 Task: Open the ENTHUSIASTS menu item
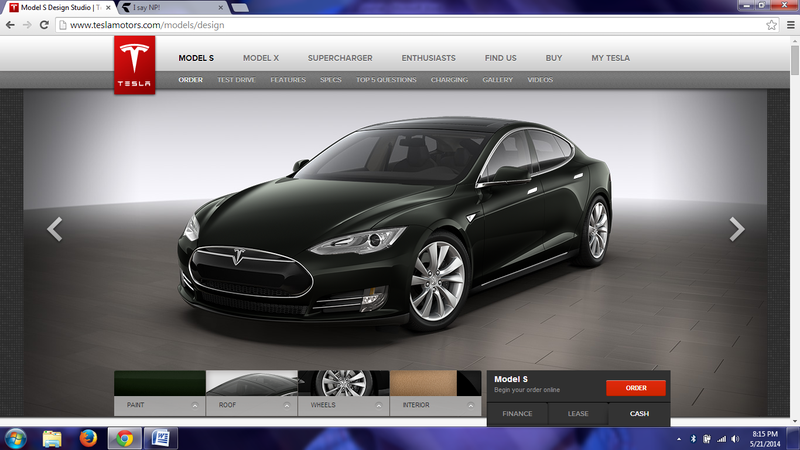pyautogui.click(x=429, y=58)
